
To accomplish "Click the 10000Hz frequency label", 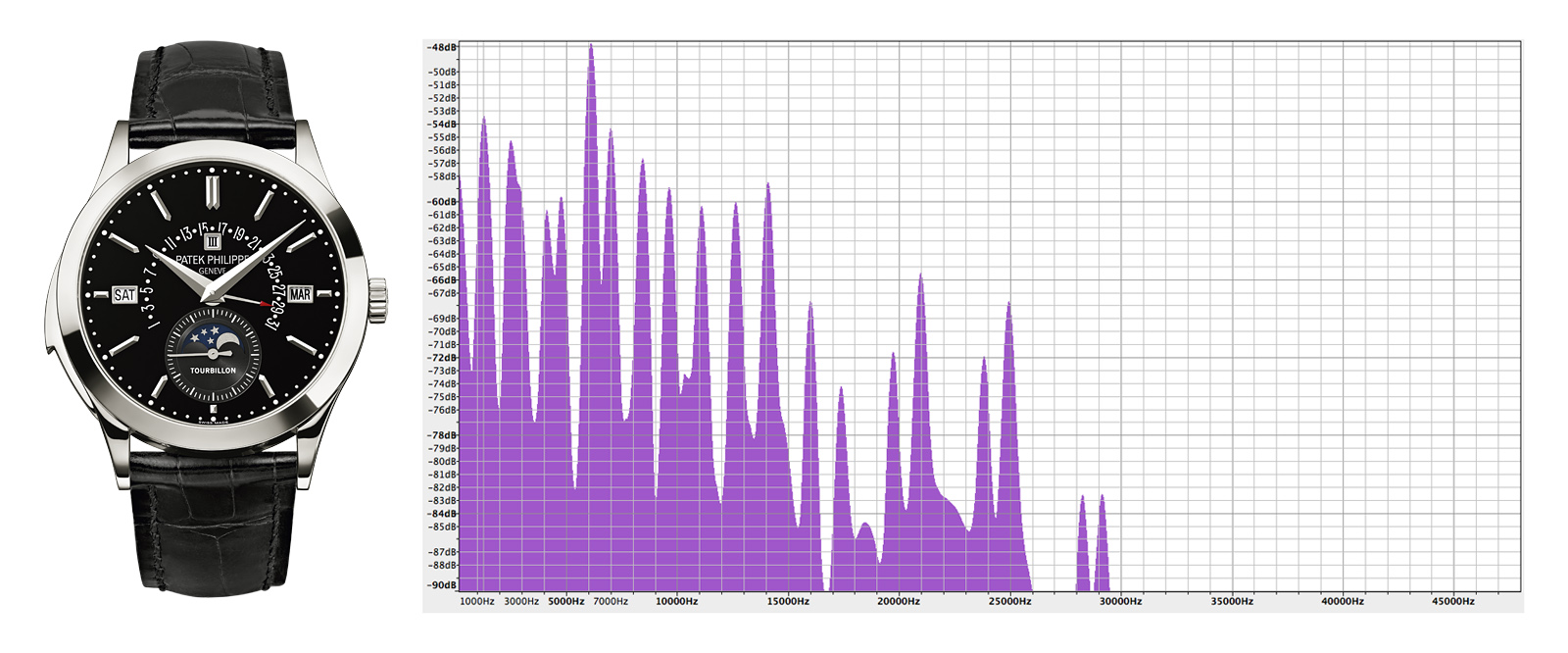I will (x=676, y=601).
